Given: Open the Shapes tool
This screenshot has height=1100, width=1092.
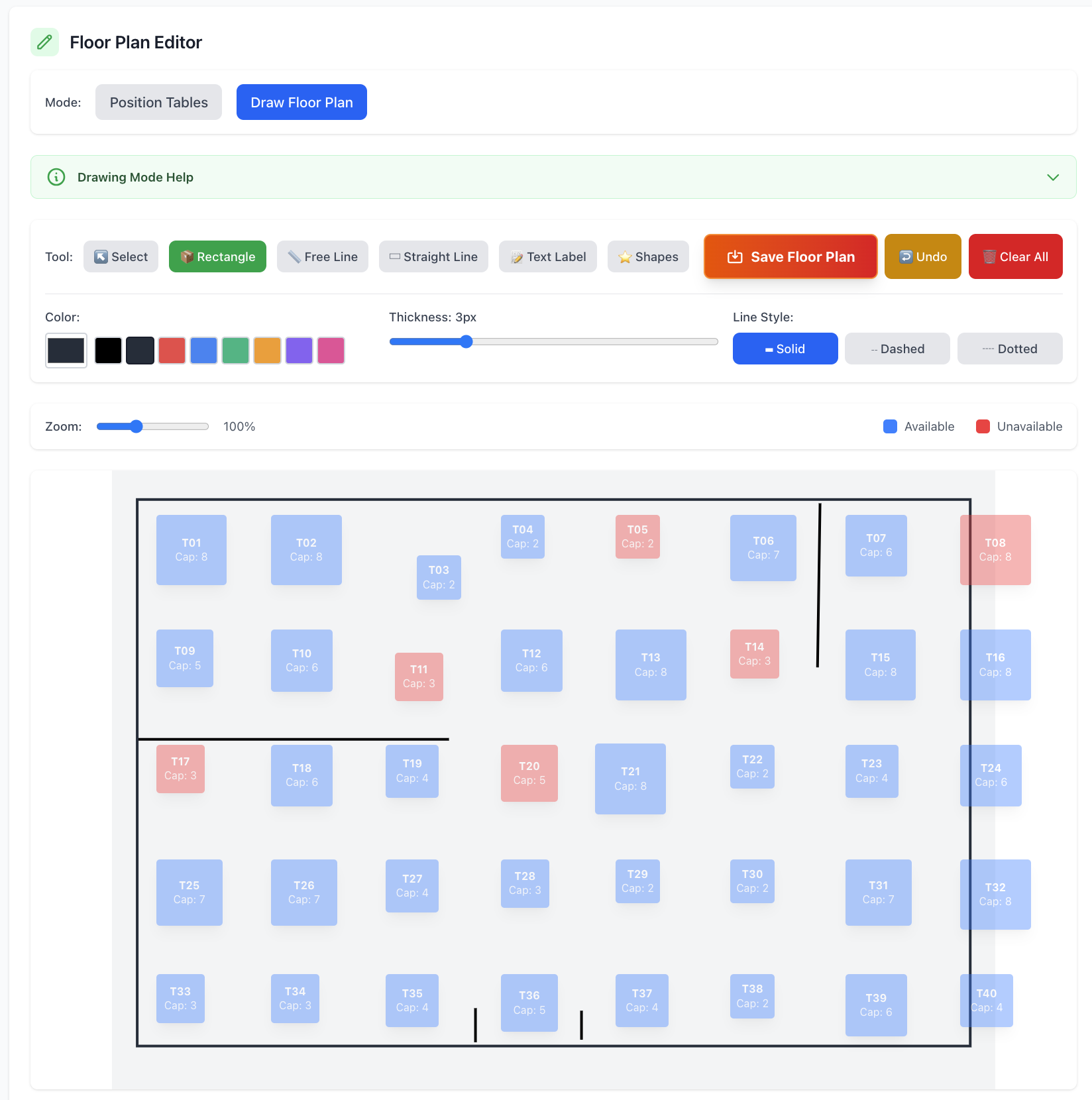Looking at the screenshot, I should point(648,256).
